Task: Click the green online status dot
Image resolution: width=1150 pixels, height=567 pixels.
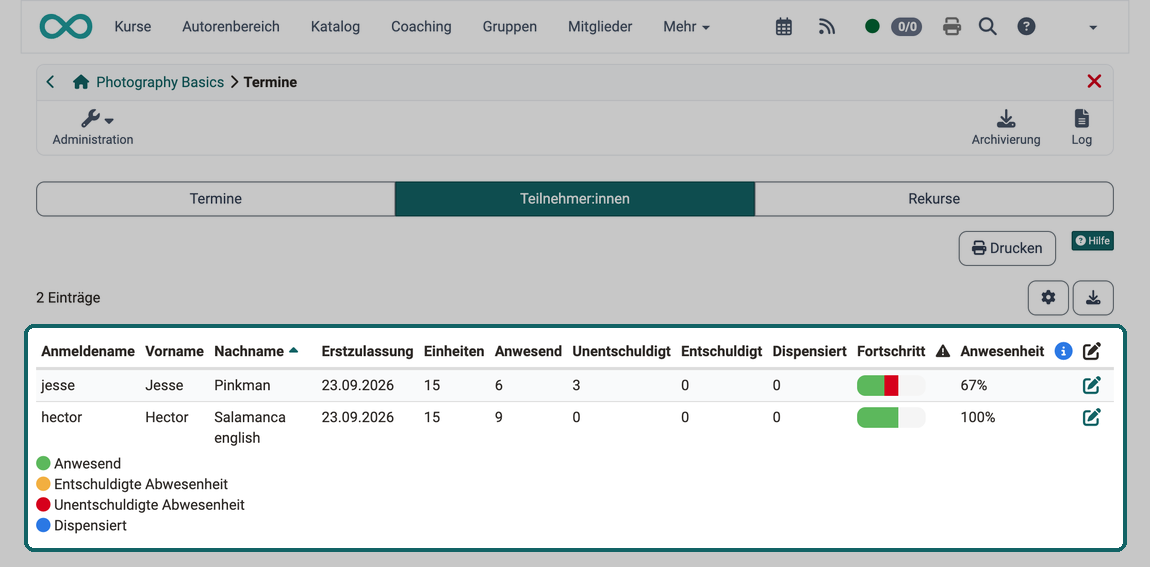Action: click(x=872, y=27)
